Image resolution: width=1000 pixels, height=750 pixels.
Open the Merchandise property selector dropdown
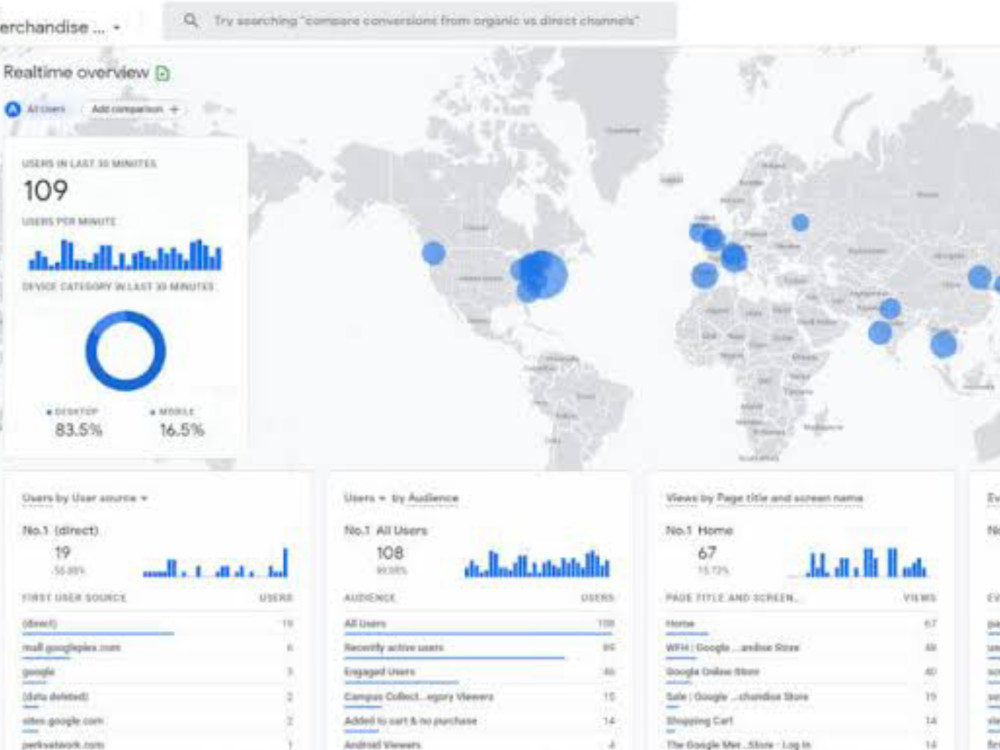(61, 27)
